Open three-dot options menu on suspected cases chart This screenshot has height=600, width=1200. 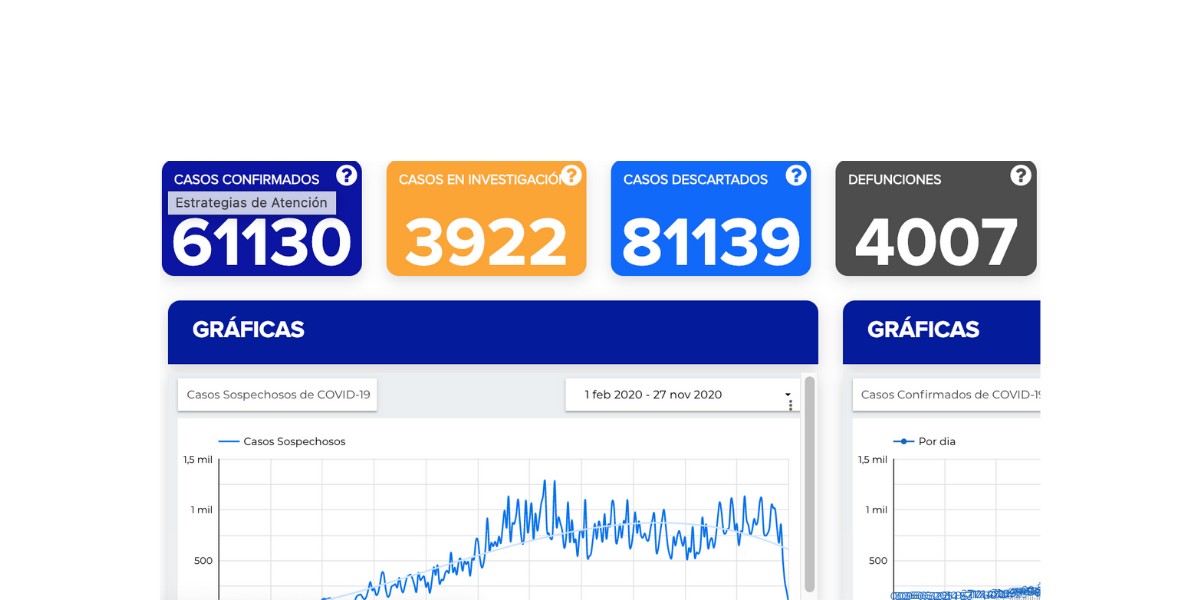point(790,405)
